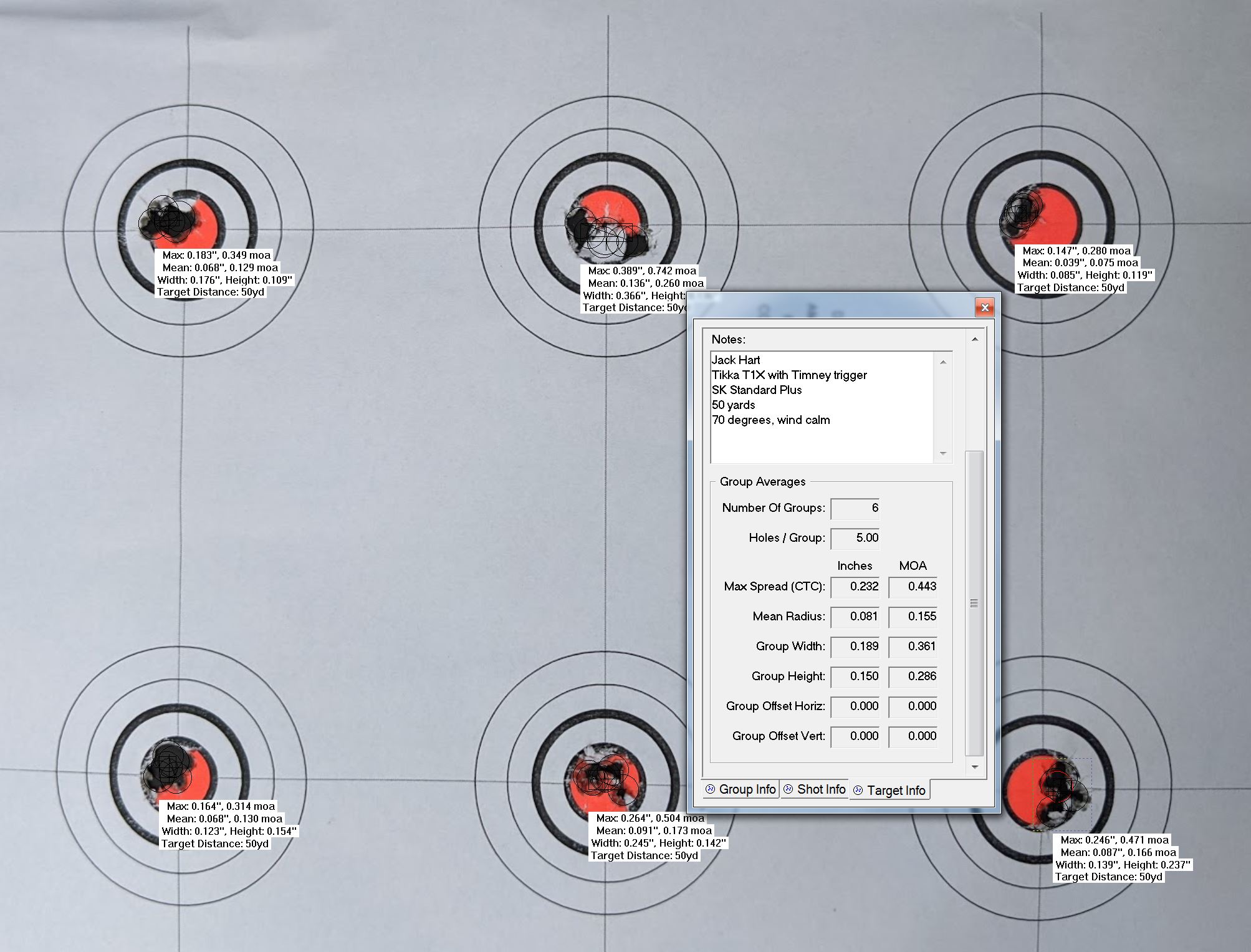Viewport: 1251px width, 952px height.
Task: Click 'Tikka T1X with Timney trigger' line
Action: click(x=789, y=375)
